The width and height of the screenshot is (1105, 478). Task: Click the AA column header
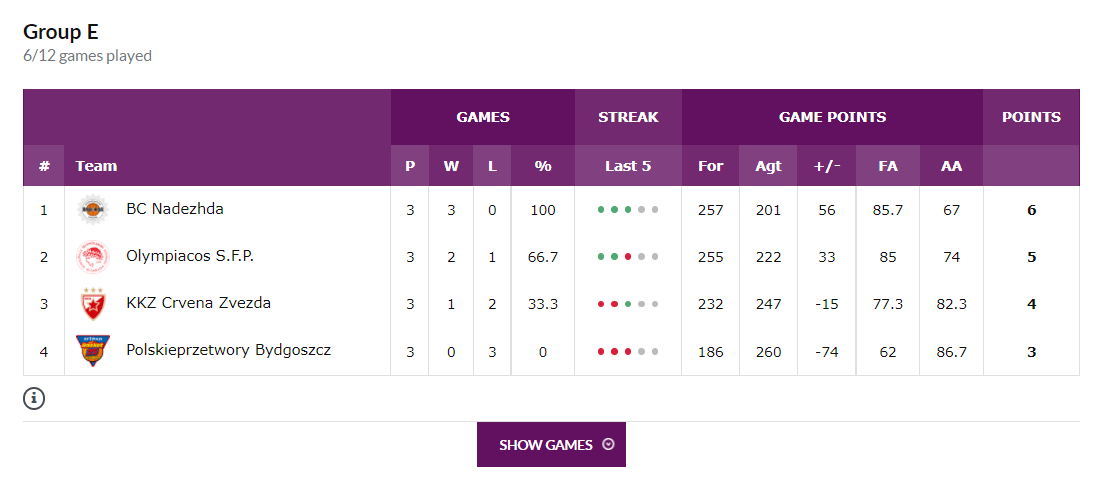coord(951,166)
